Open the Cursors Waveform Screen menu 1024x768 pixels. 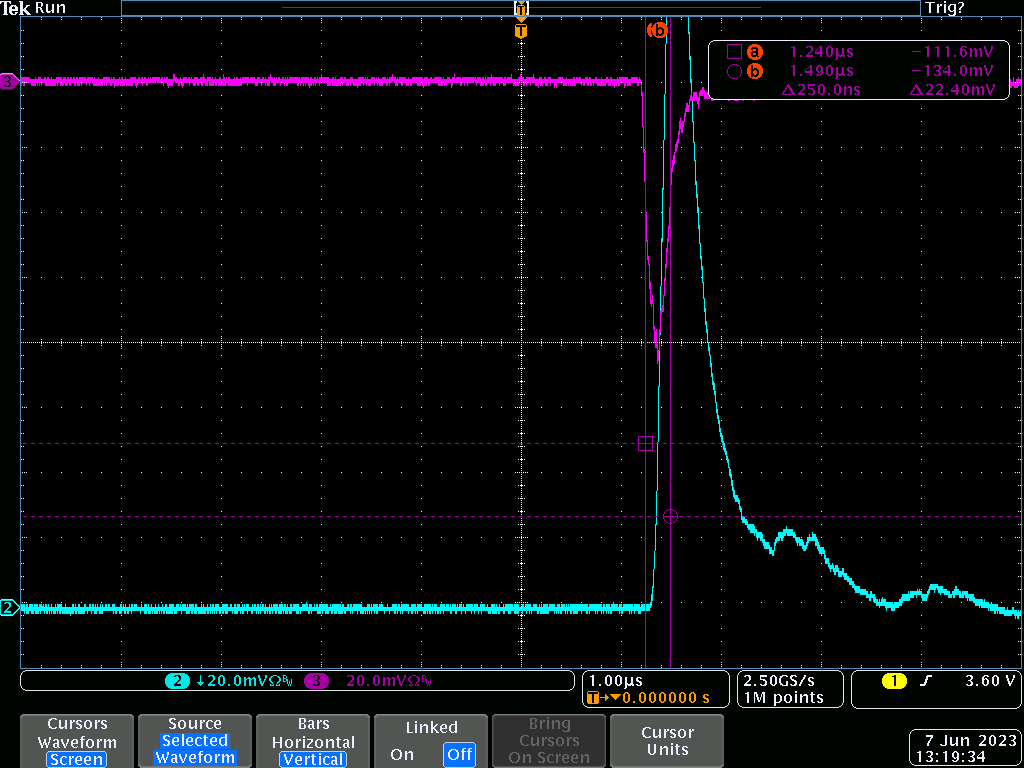tap(77, 740)
